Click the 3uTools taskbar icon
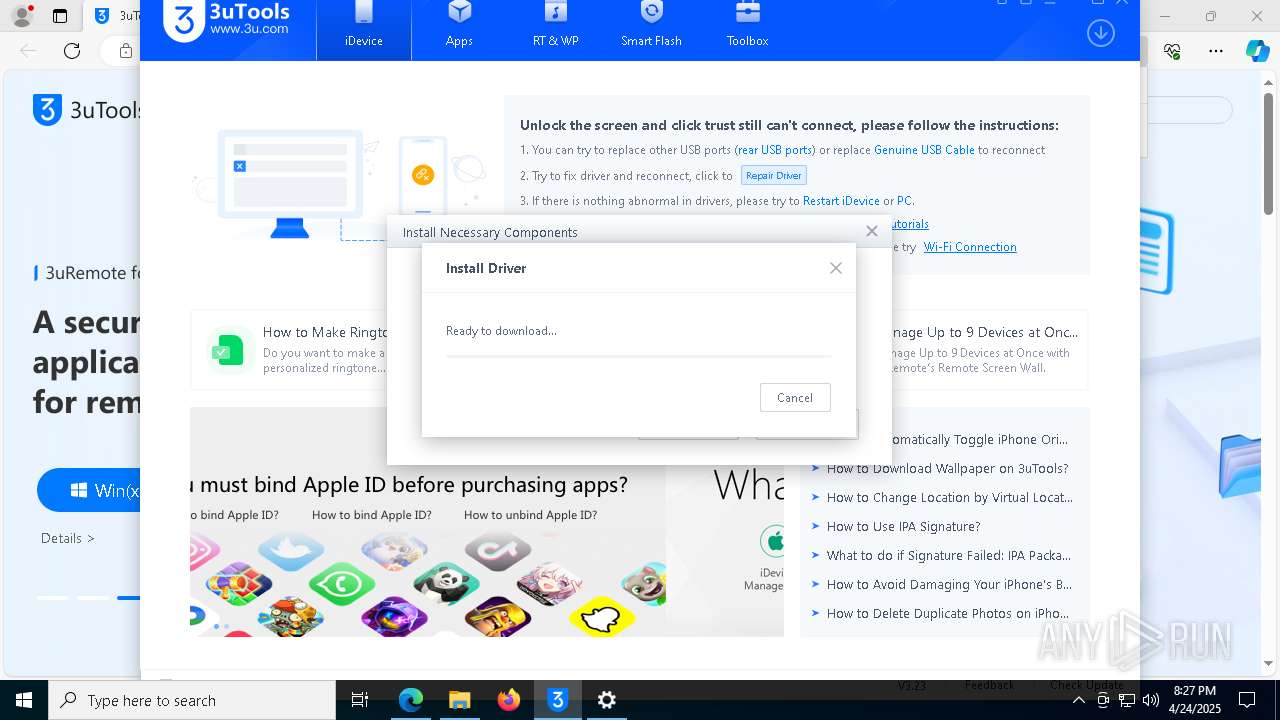 [558, 700]
